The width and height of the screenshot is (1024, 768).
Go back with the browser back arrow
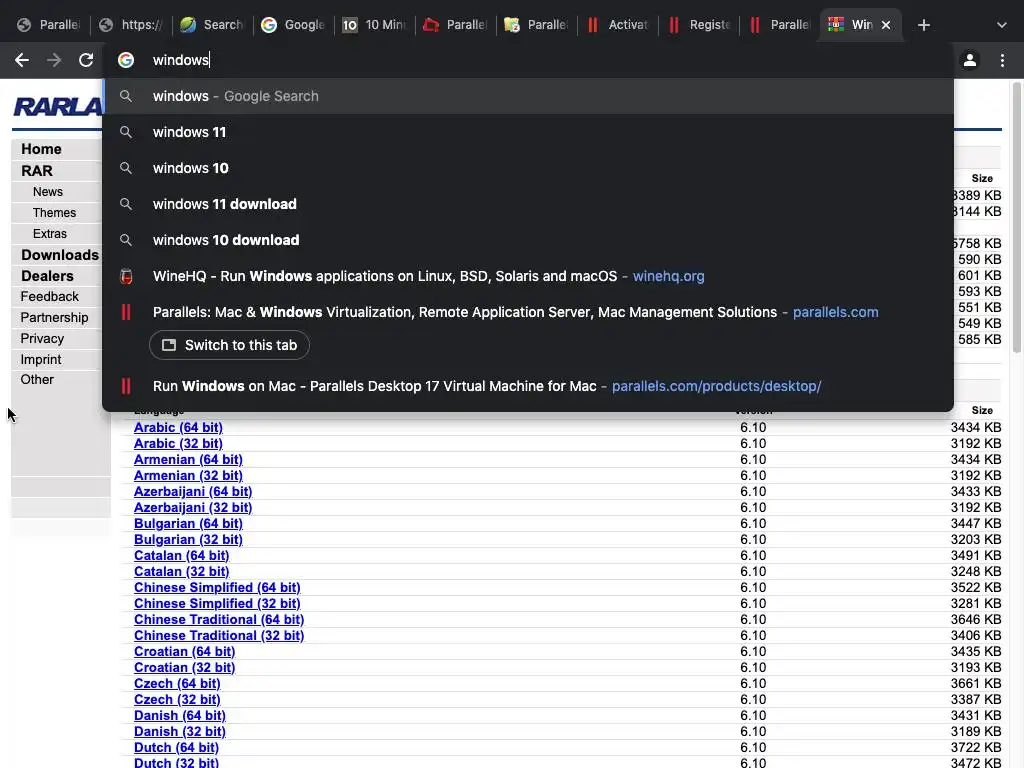point(22,60)
